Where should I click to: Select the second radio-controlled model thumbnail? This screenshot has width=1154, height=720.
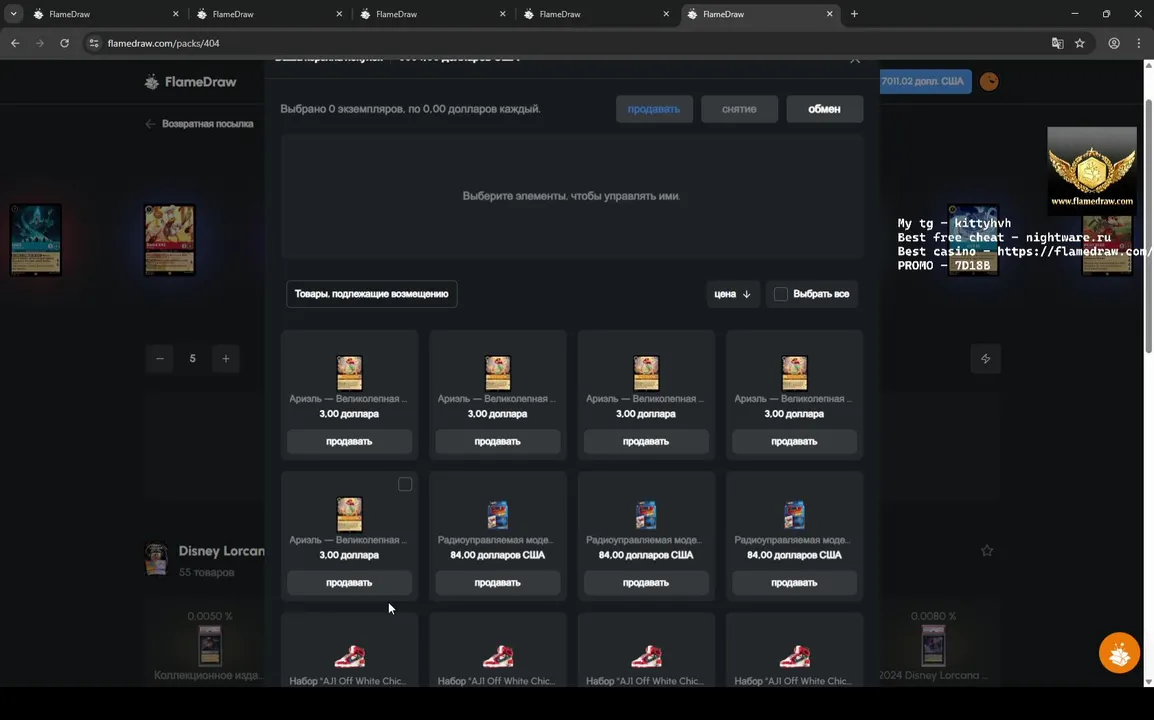(x=646, y=515)
